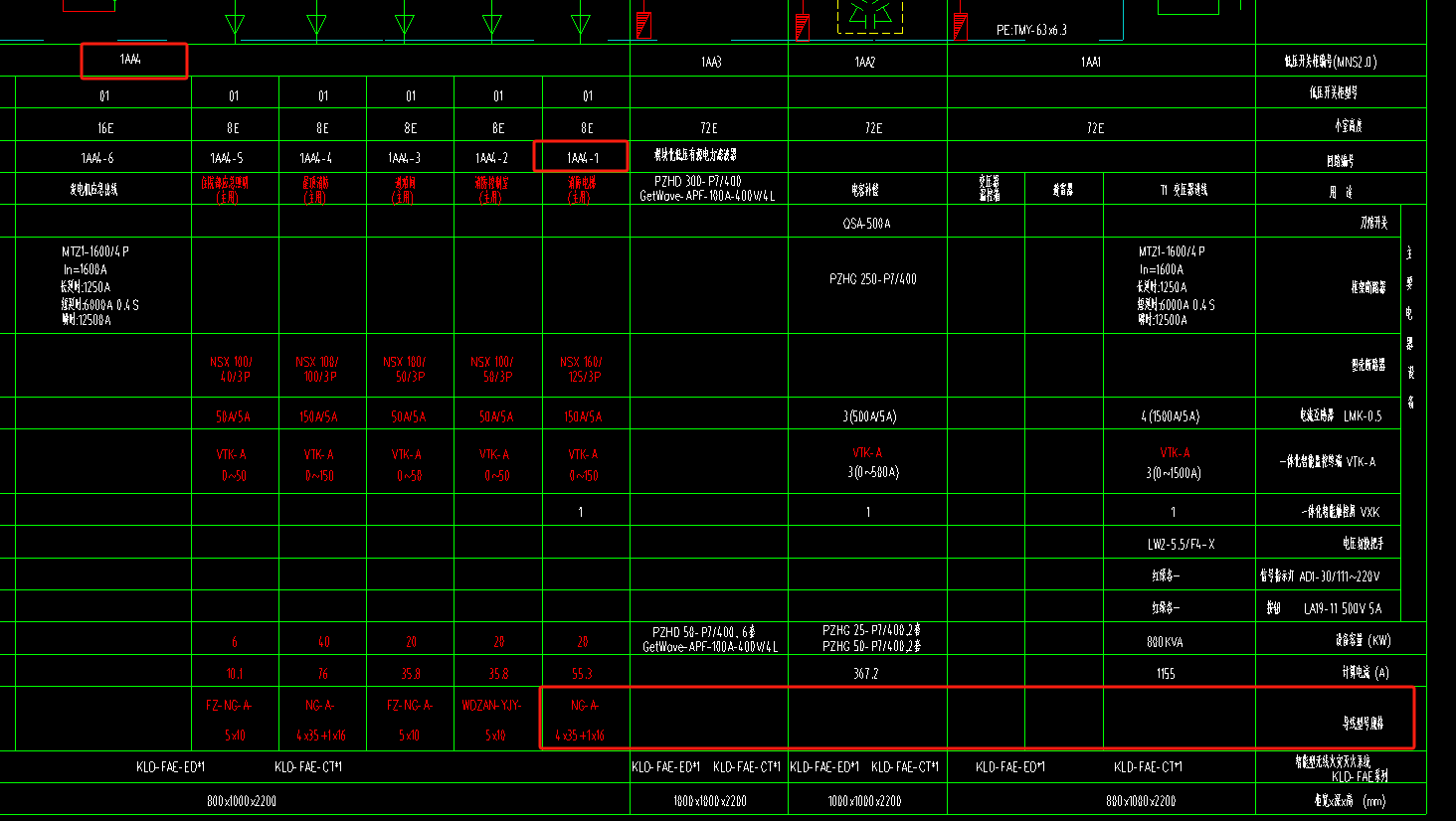Click calculated current value 76
1456x821 pixels.
[323, 674]
